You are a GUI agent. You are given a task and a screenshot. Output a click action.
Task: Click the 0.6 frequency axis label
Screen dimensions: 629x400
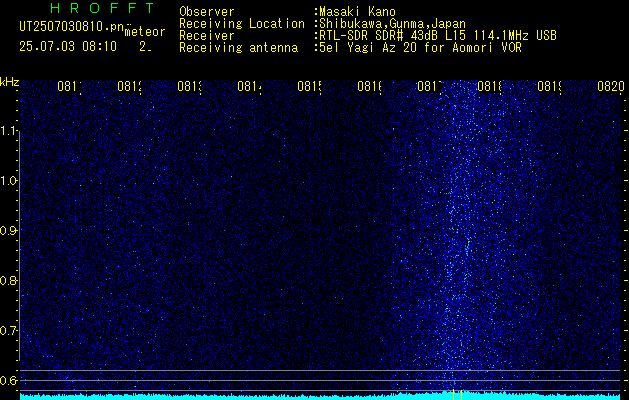[9, 380]
